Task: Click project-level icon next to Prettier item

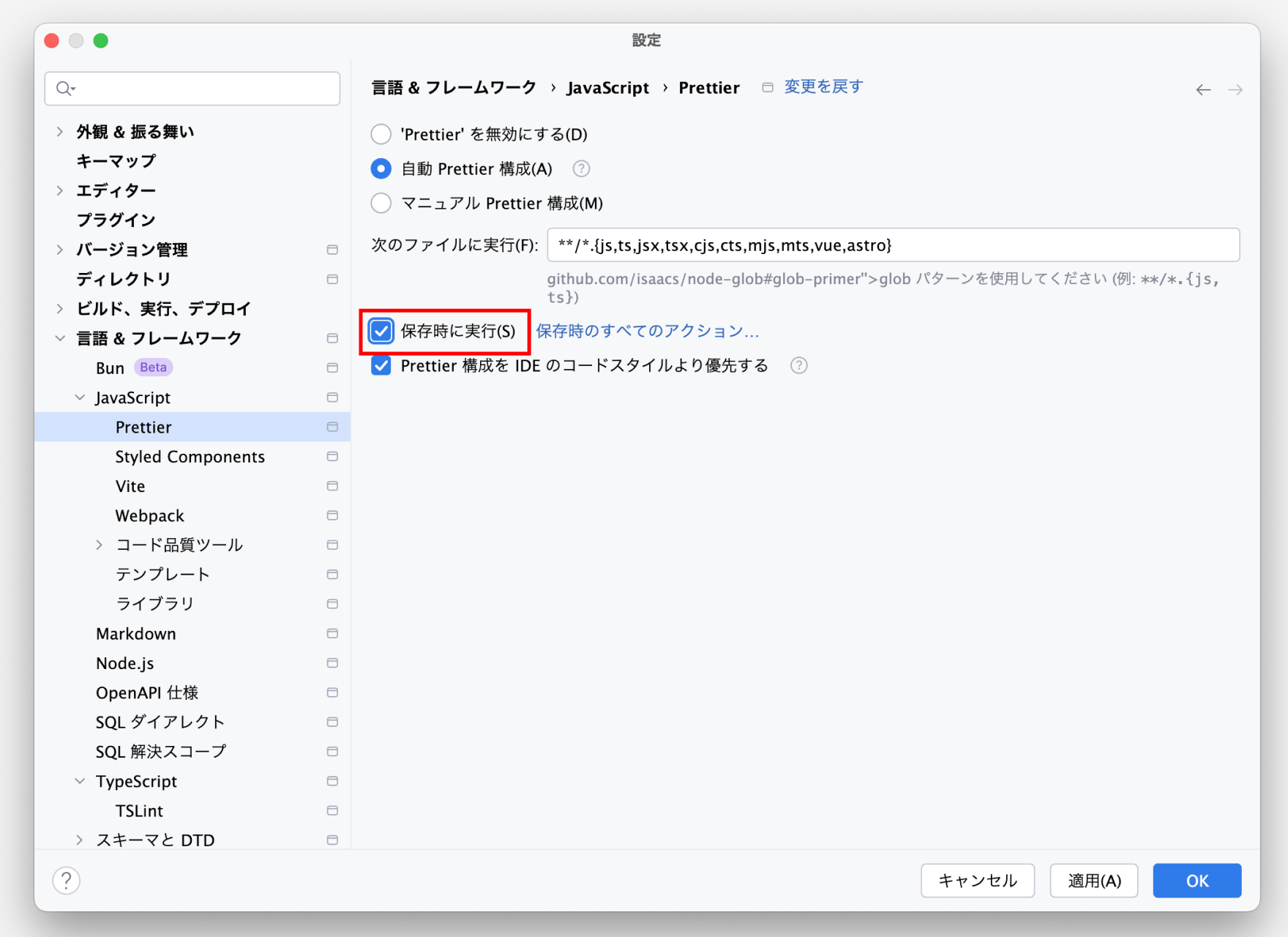Action: point(332,427)
